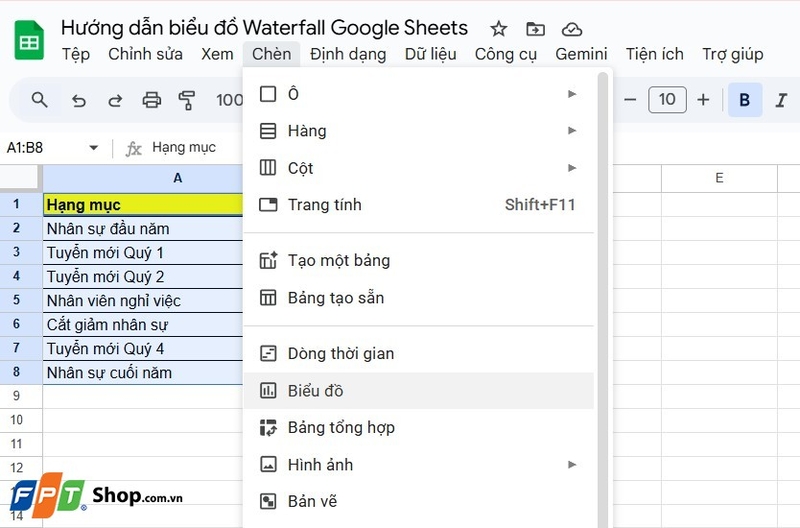Click cell Tuyển mới Quý 2

(143, 276)
